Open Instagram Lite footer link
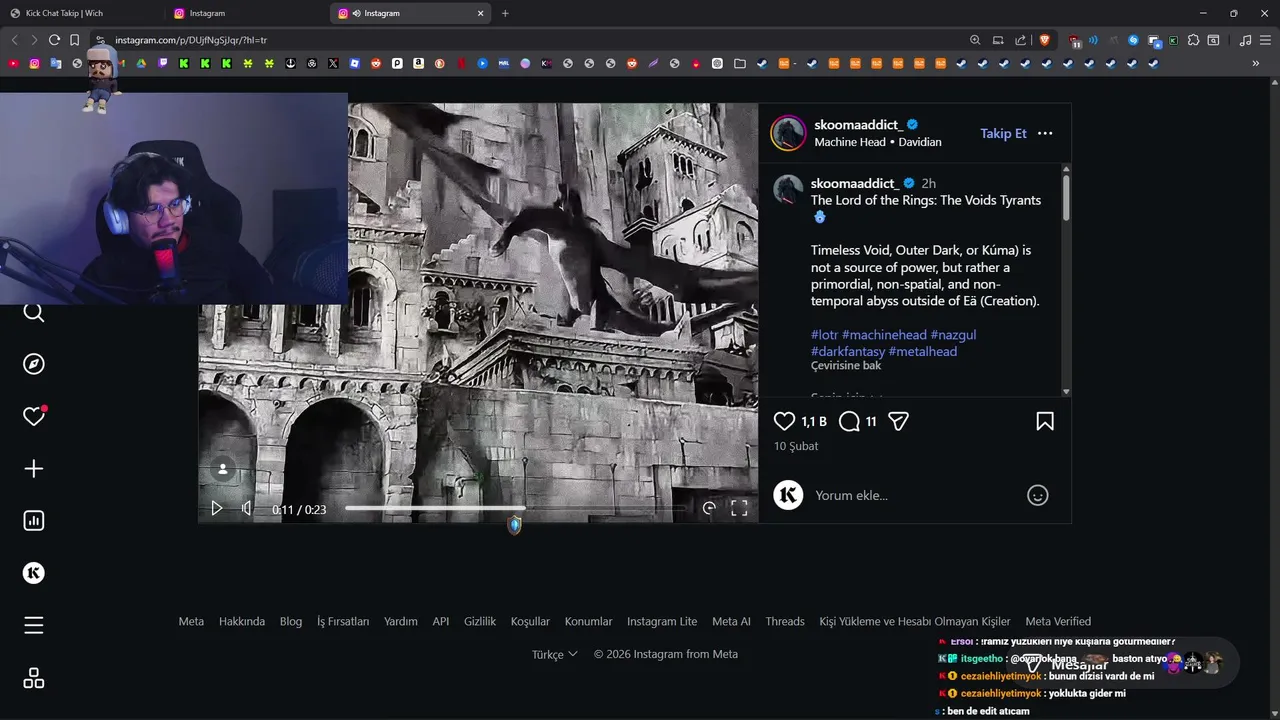Viewport: 1280px width, 720px height. point(662,621)
